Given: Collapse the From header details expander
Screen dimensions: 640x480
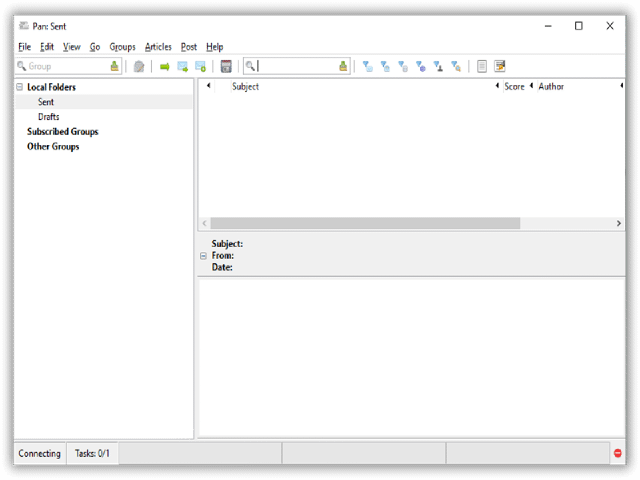Looking at the screenshot, I should coord(203,256).
